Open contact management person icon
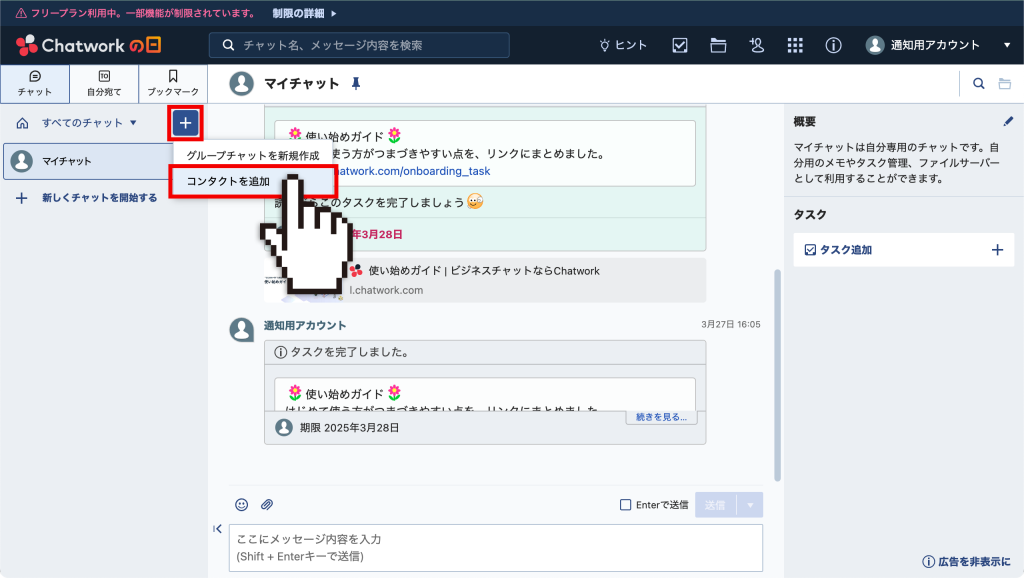 [757, 45]
